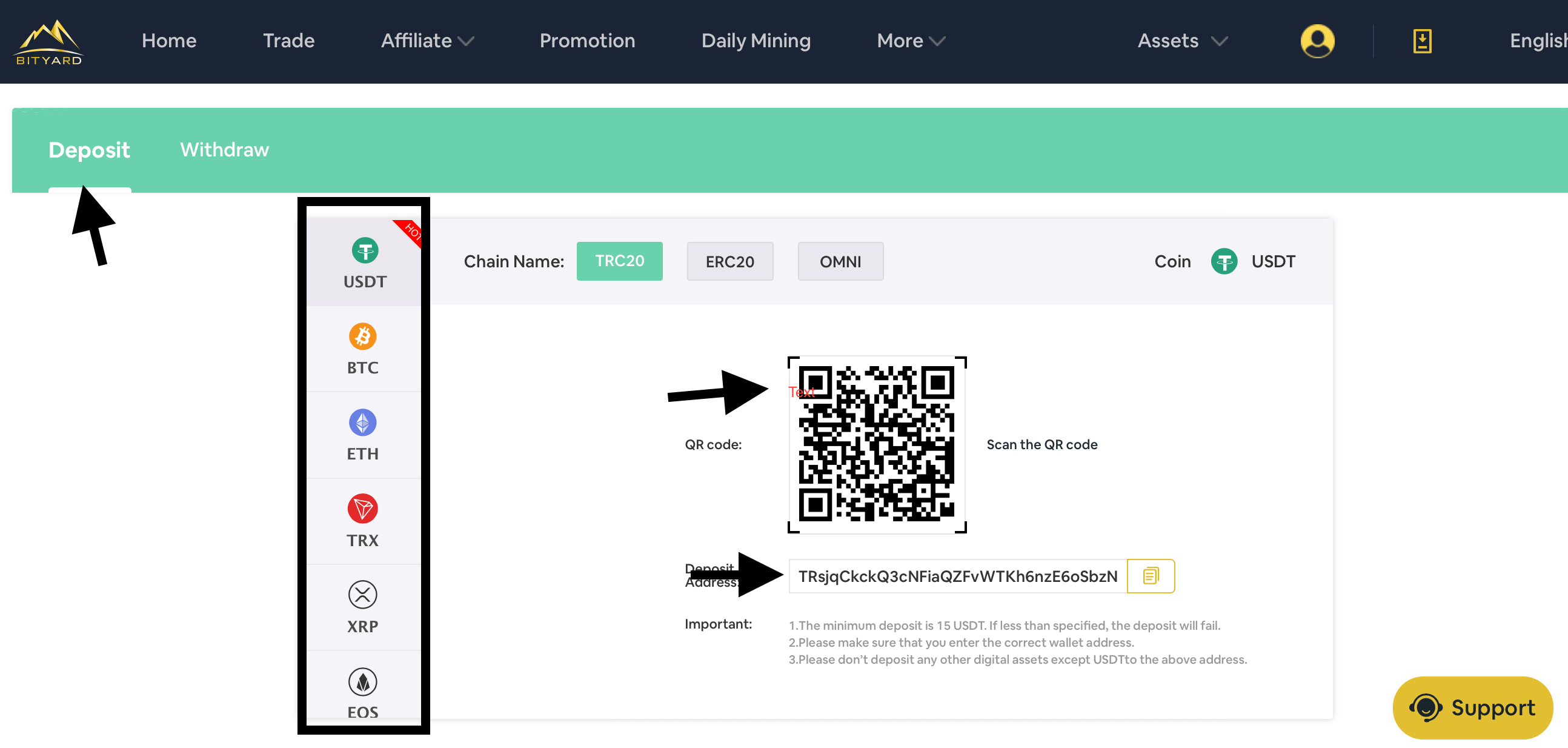The height and width of the screenshot is (748, 1568).
Task: Select the BTC coin in sidebar
Action: pyautogui.click(x=364, y=349)
